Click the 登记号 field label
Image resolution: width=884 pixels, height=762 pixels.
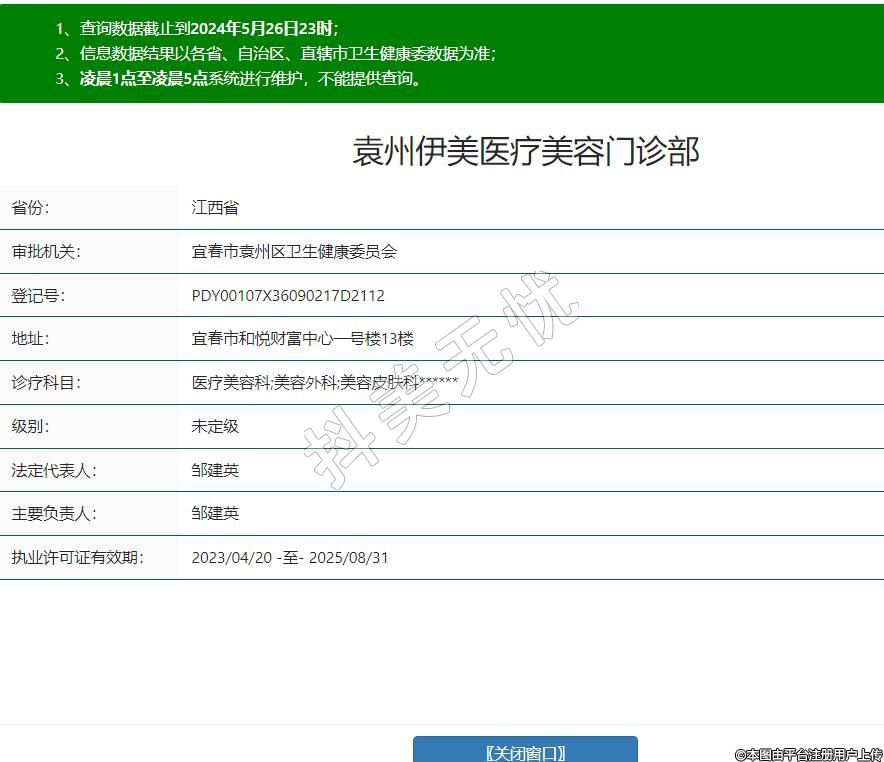pos(38,296)
